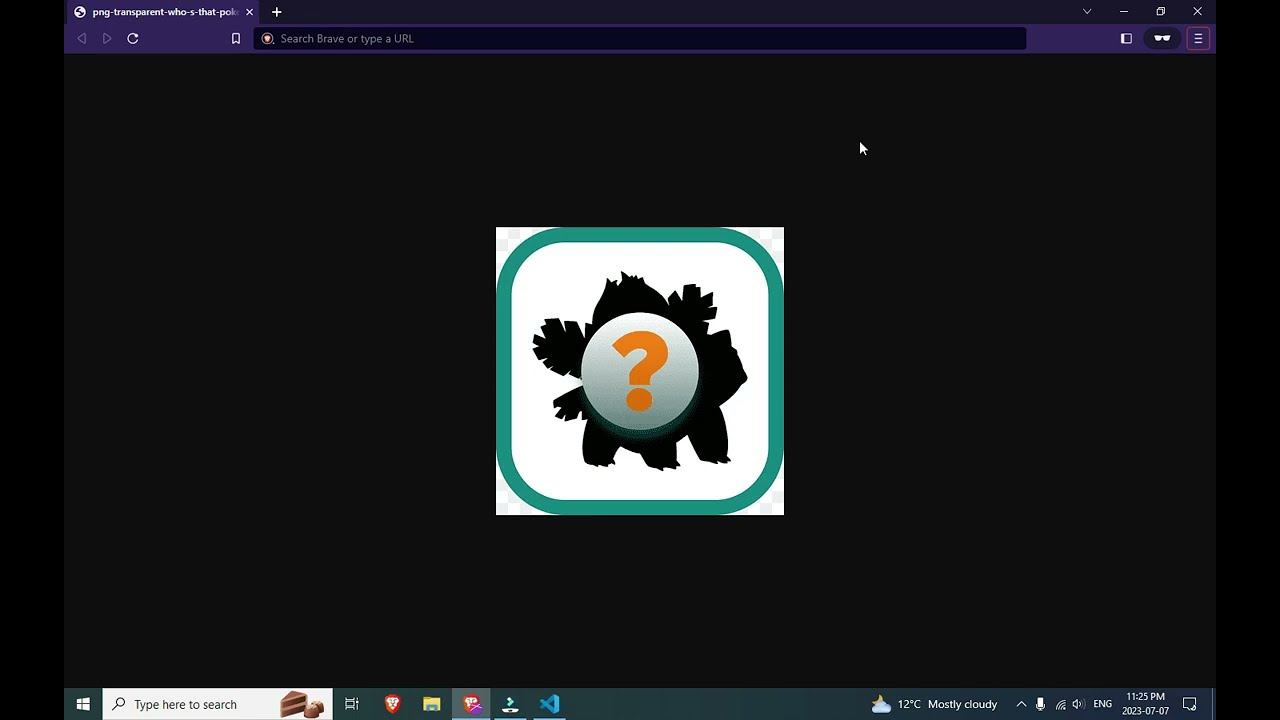Open the Brave hamburger main menu

(x=1198, y=38)
